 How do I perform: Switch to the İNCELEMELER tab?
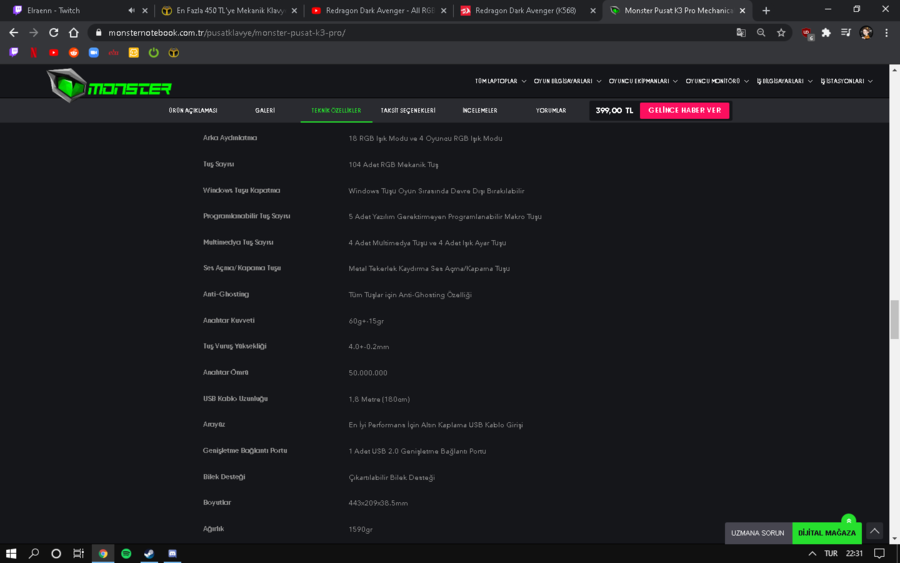pyautogui.click(x=480, y=110)
